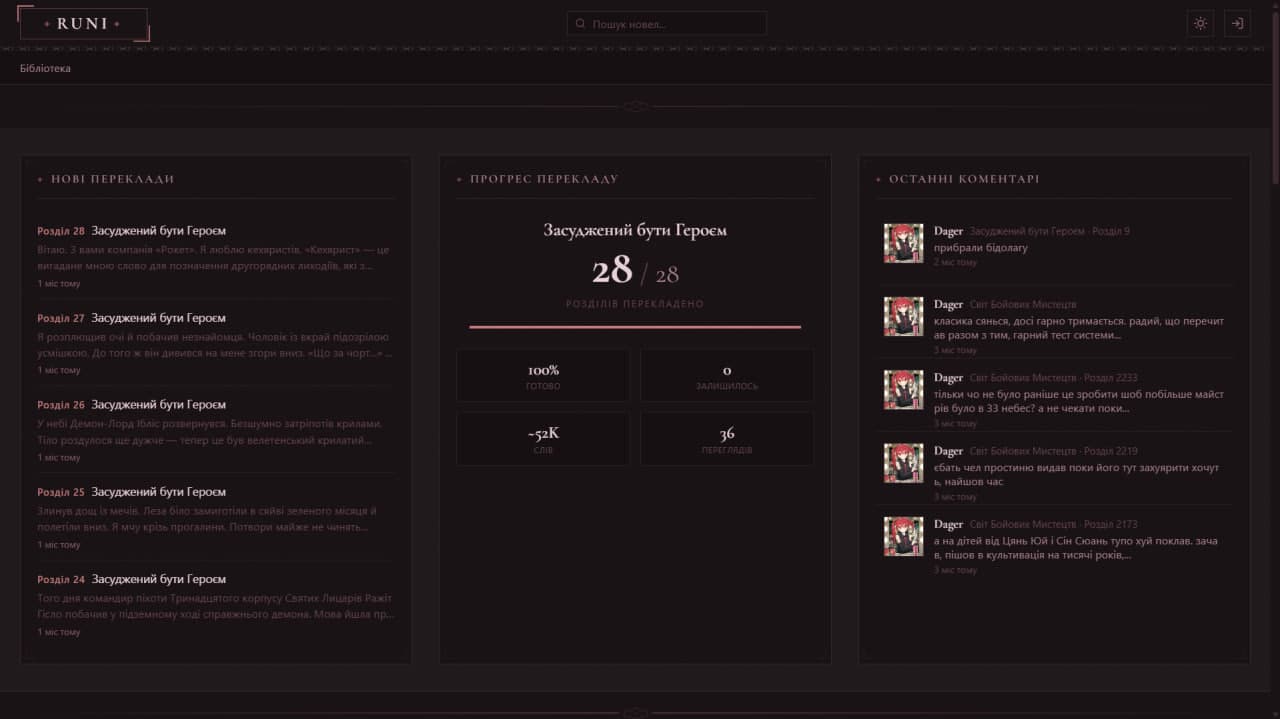Click the RUNI logo

(83, 24)
